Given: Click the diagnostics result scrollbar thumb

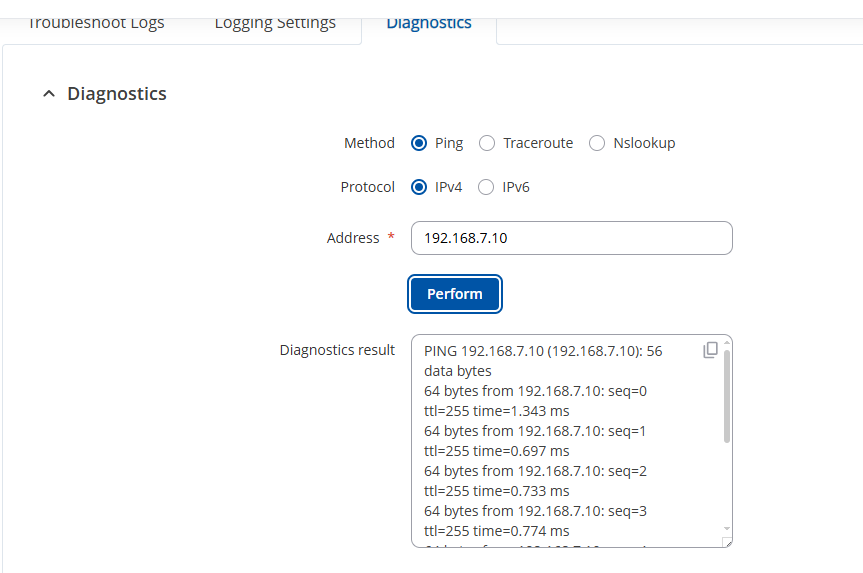Looking at the screenshot, I should (727, 395).
